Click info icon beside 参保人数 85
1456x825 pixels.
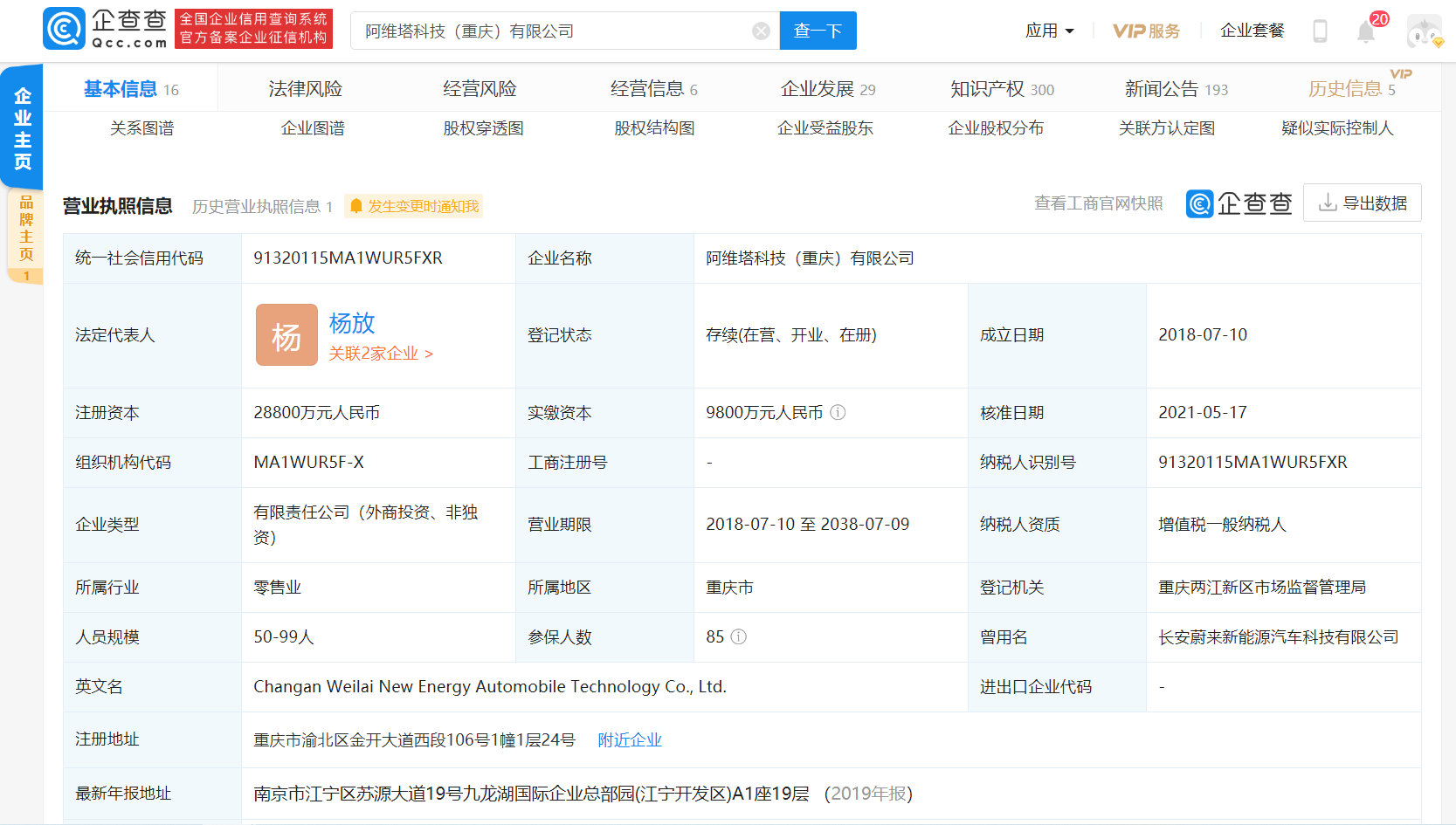pyautogui.click(x=739, y=636)
